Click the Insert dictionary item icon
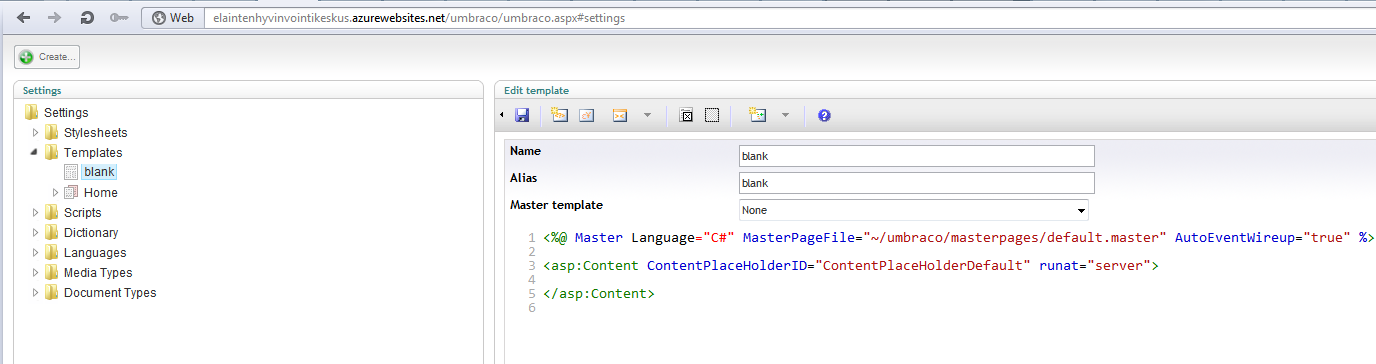This screenshot has height=364, width=1376. click(588, 116)
